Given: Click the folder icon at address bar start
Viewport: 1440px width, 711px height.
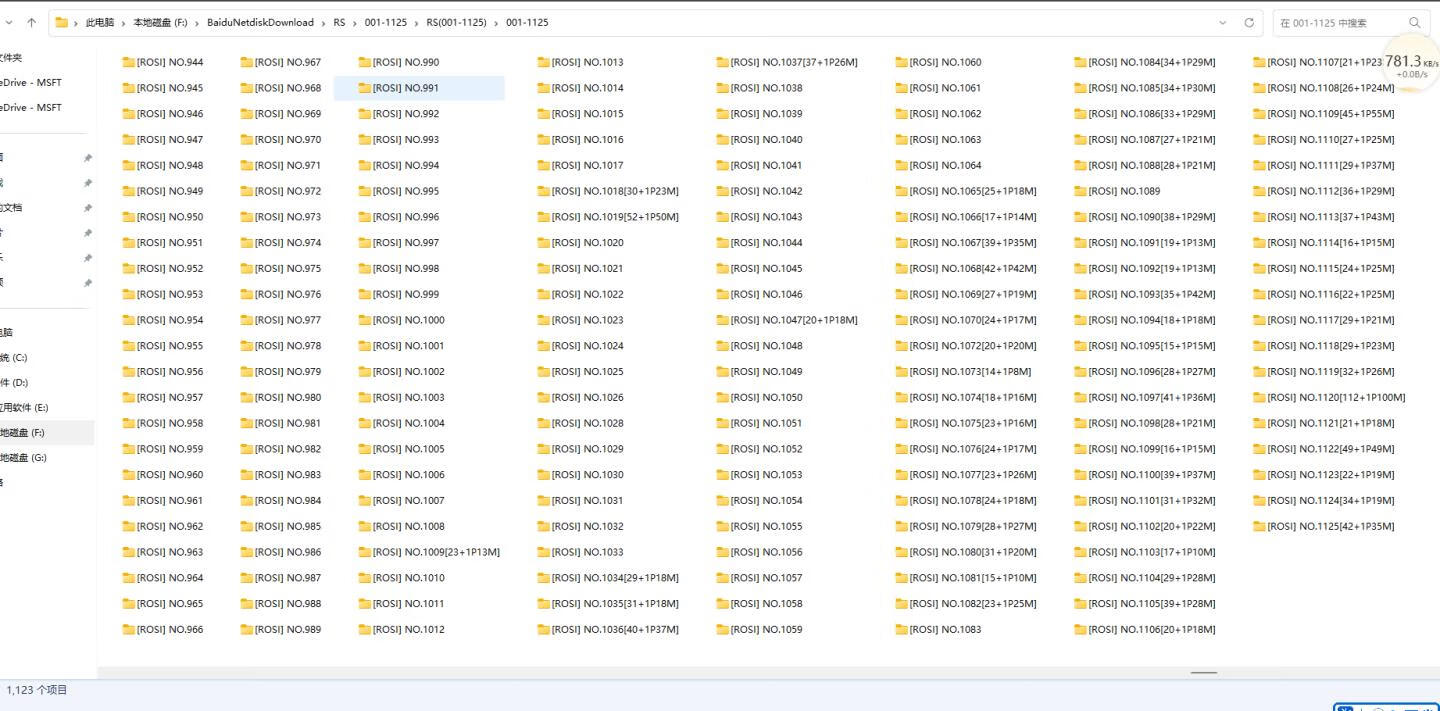Looking at the screenshot, I should coord(62,22).
